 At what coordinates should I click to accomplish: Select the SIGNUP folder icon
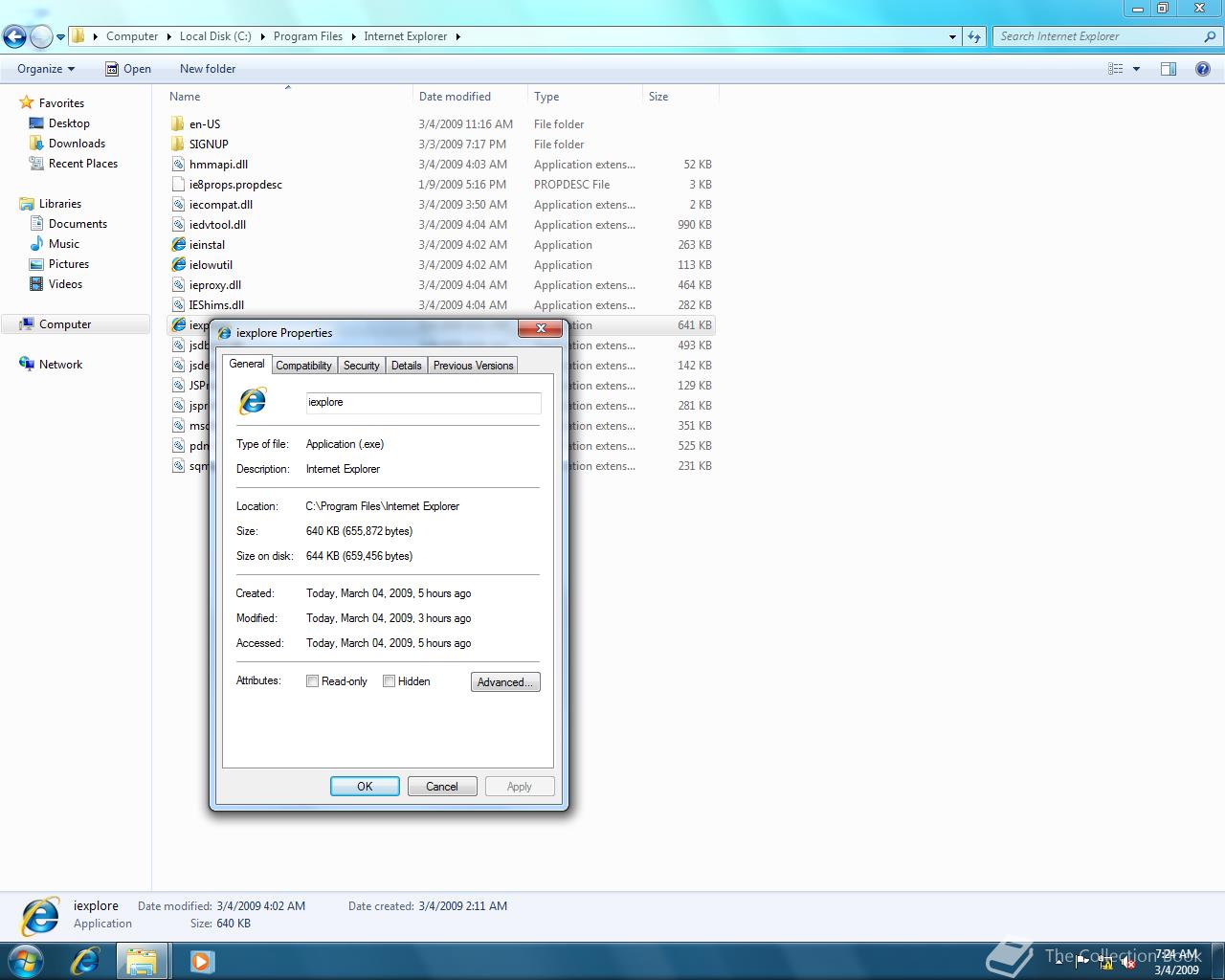[x=178, y=145]
